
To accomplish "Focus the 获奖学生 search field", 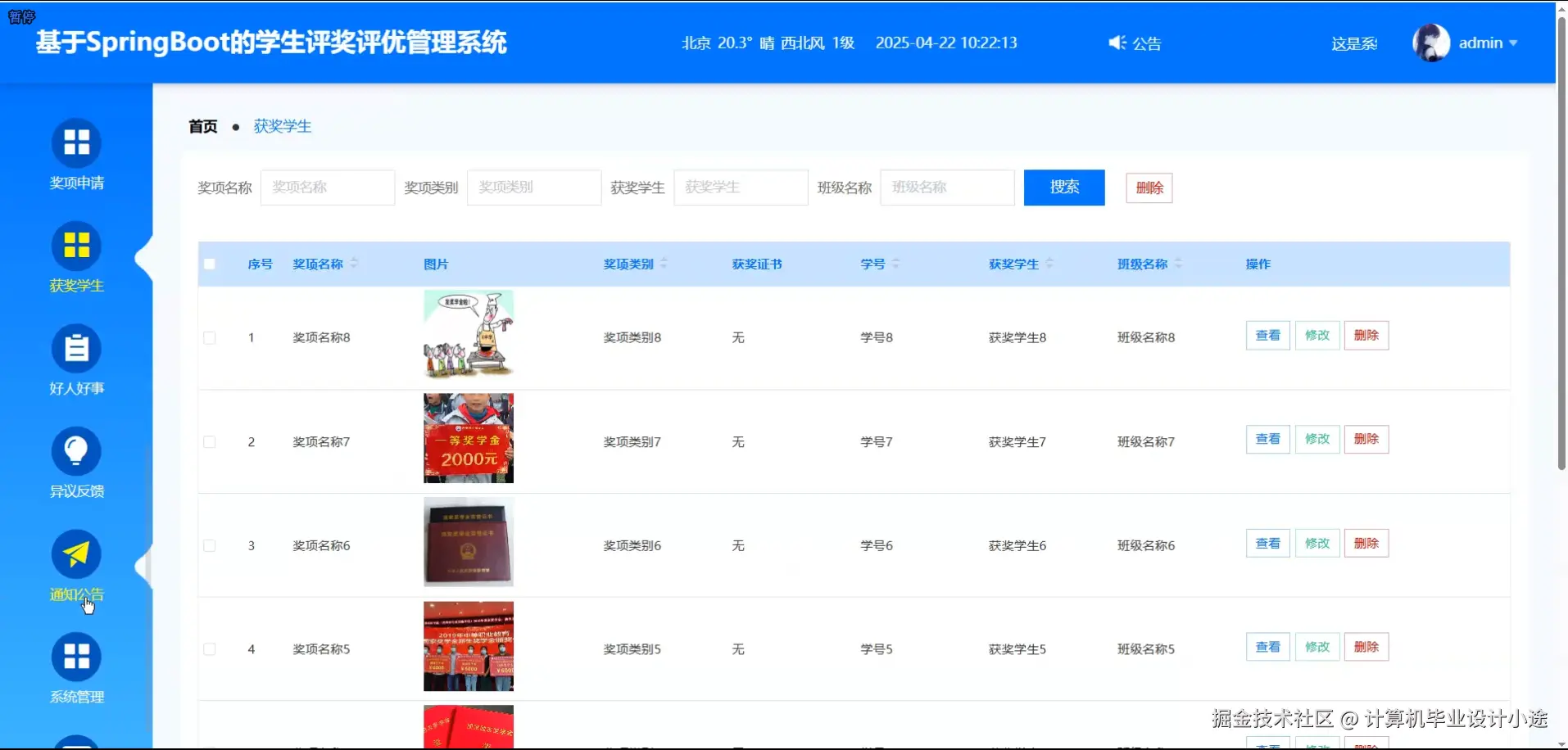I will (x=741, y=187).
